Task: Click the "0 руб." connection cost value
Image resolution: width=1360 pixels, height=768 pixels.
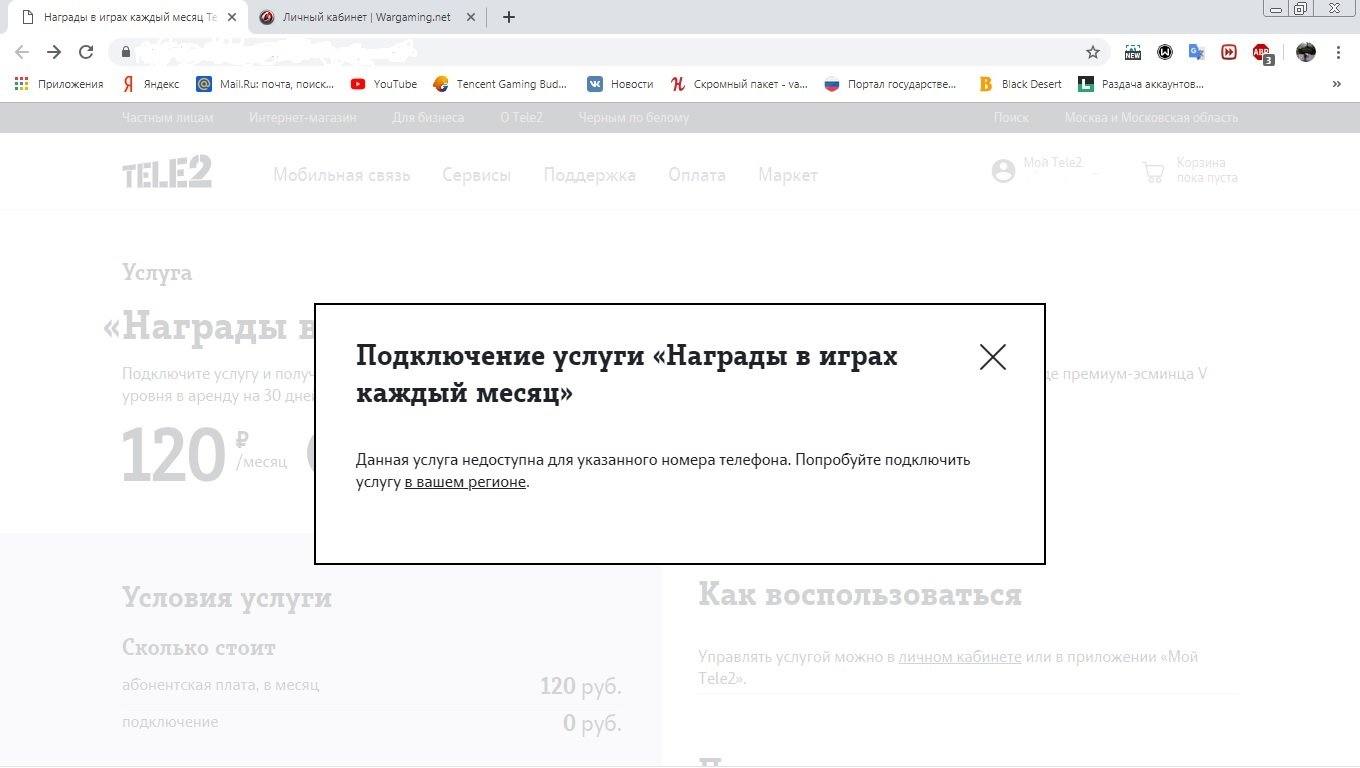Action: (592, 722)
